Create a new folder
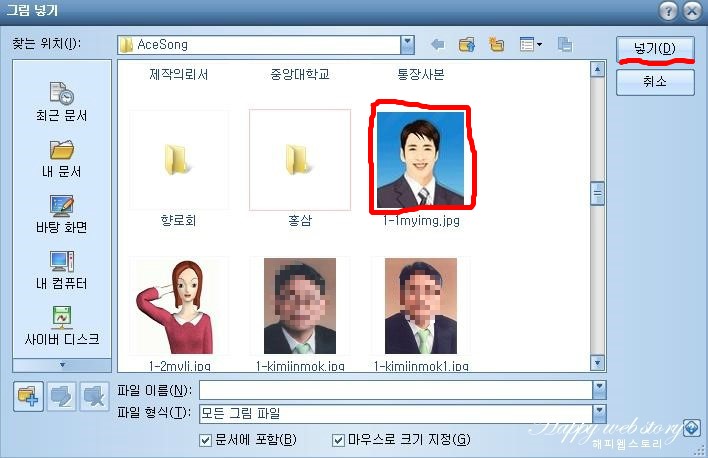 point(496,44)
